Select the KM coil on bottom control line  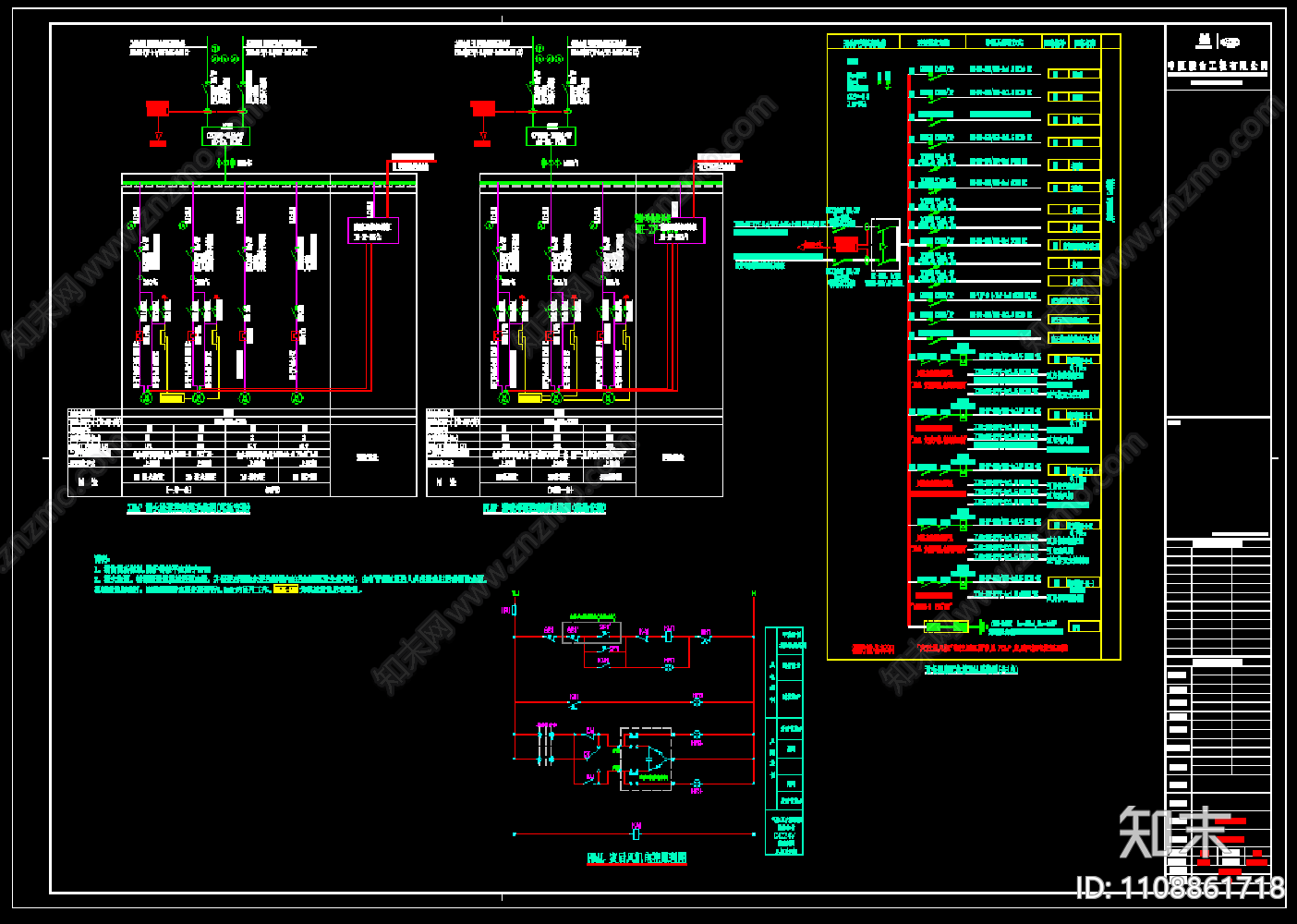coord(636,833)
